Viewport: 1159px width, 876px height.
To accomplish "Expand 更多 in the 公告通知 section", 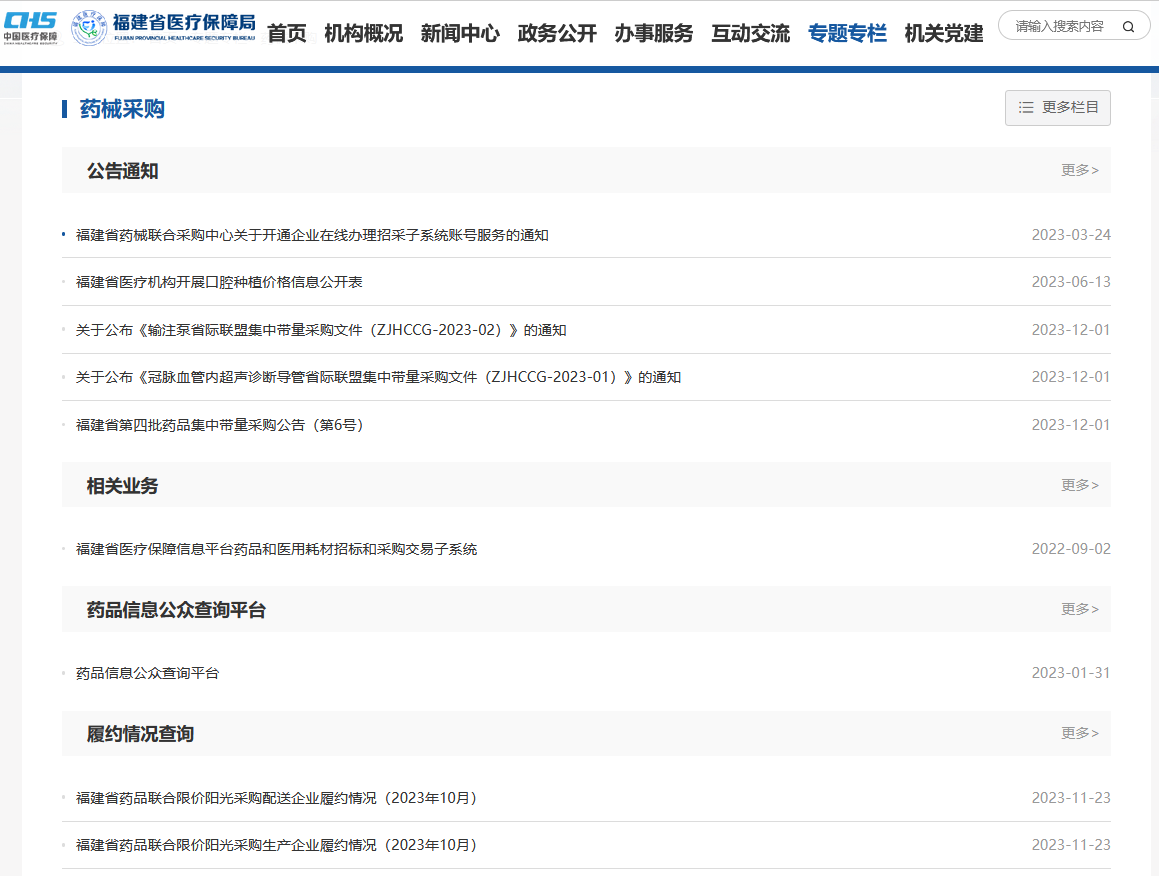I will pyautogui.click(x=1079, y=171).
